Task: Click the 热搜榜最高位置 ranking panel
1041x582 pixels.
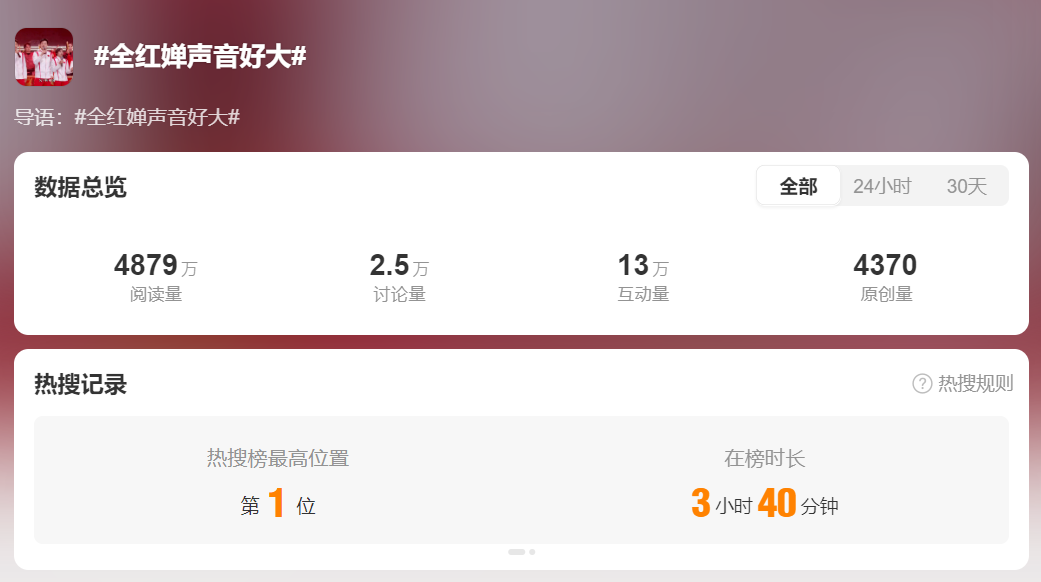Action: tap(278, 481)
